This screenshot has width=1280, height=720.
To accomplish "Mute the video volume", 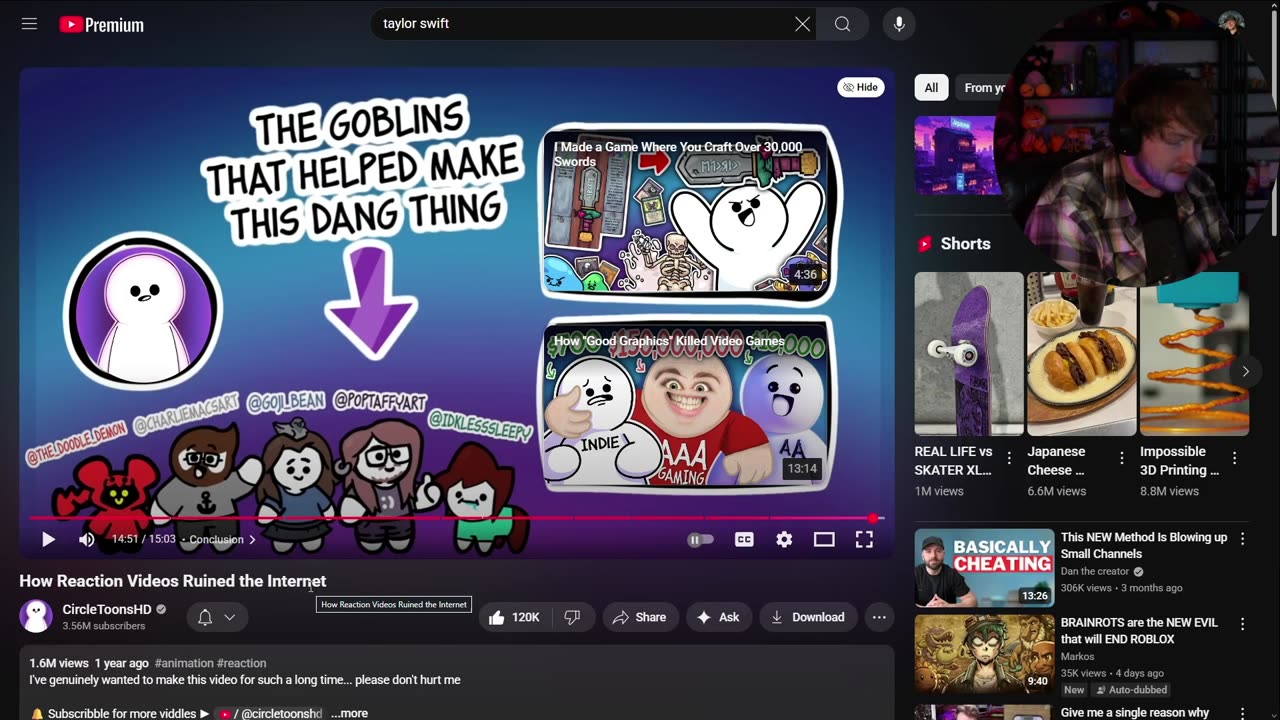I will coord(87,539).
